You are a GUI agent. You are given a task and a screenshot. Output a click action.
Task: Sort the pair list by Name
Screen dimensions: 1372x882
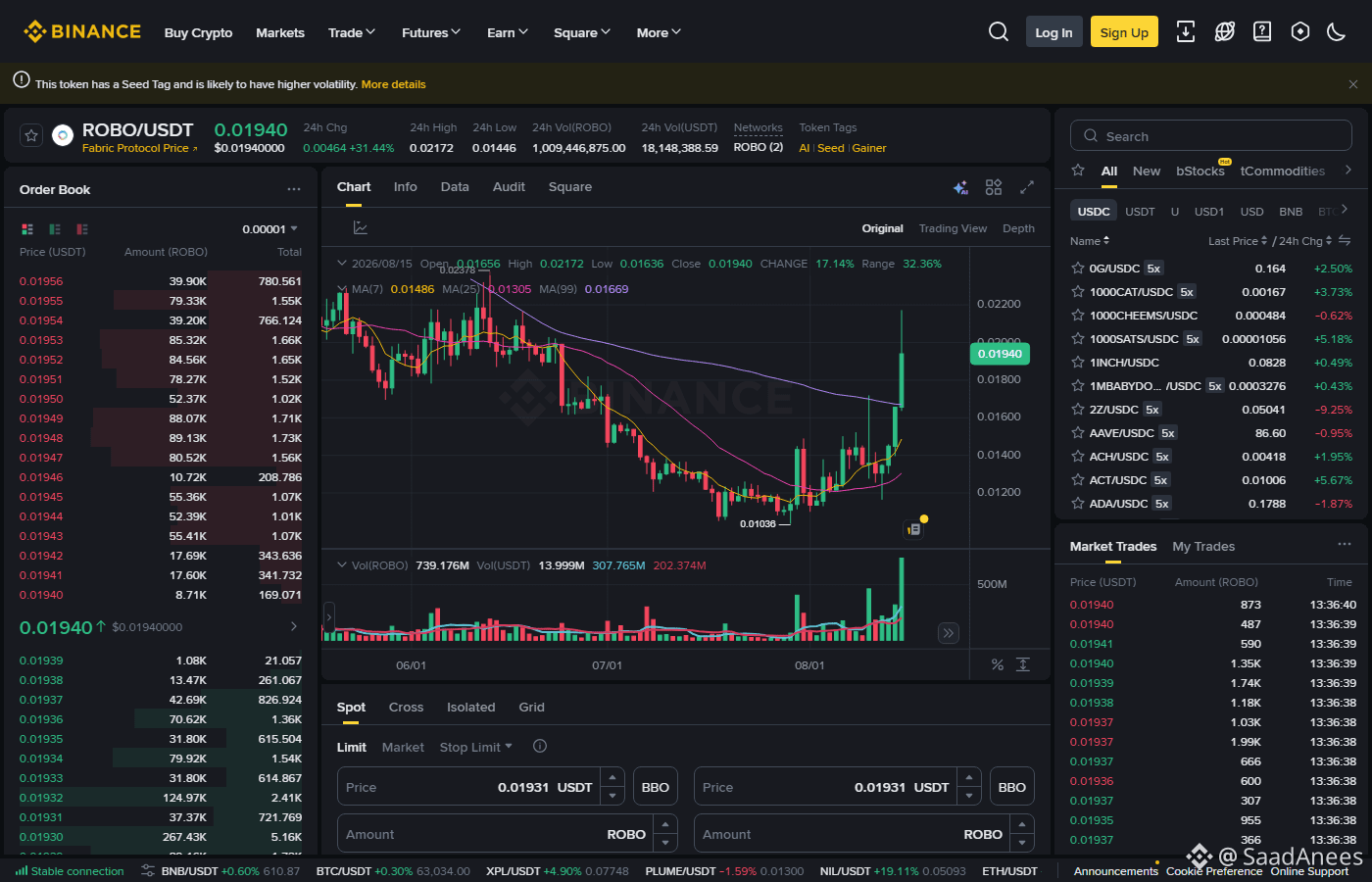[1090, 241]
